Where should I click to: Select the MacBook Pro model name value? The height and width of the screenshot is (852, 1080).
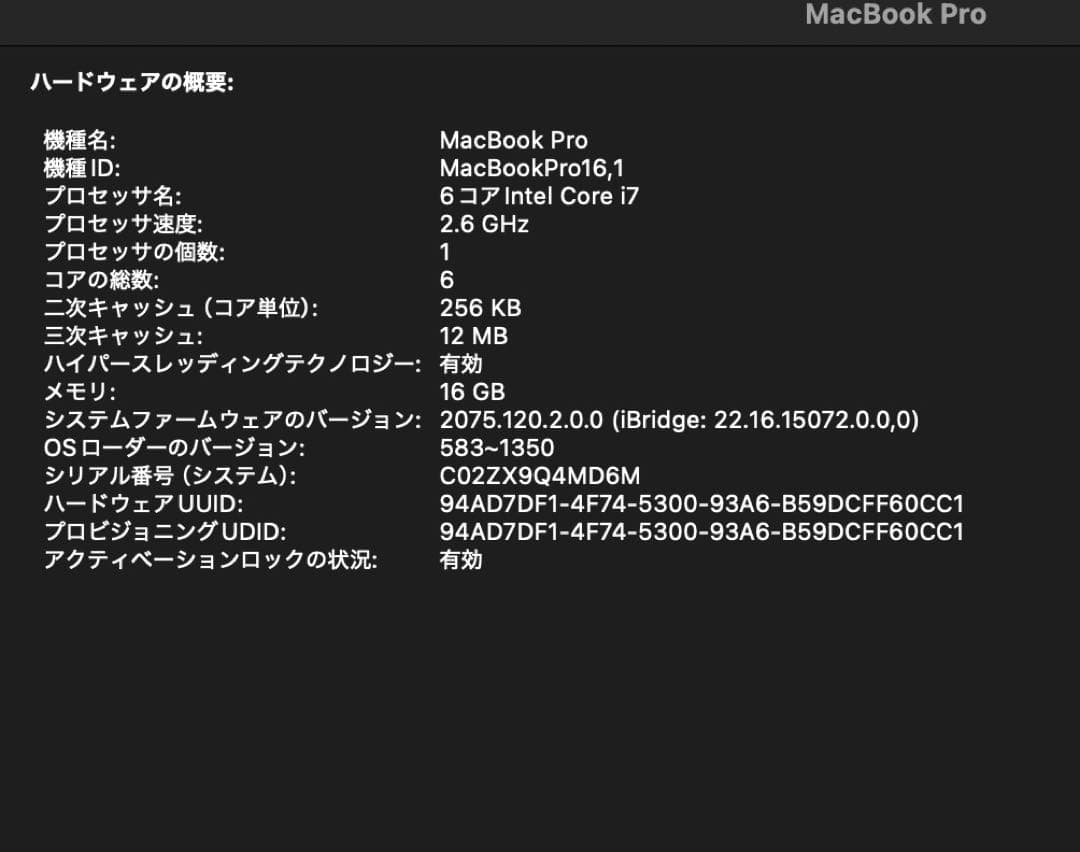(513, 140)
